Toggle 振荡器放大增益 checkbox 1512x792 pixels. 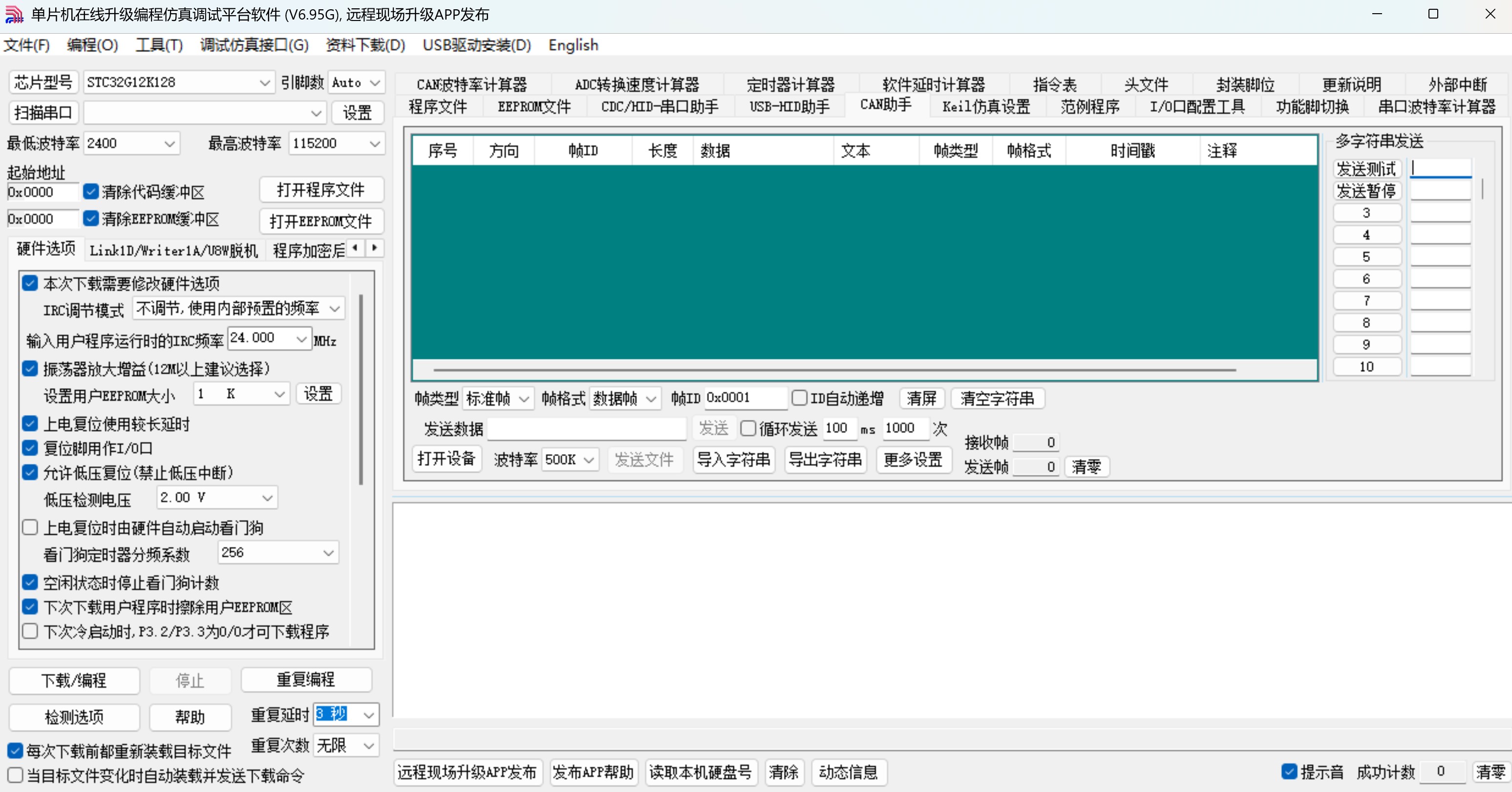coord(30,369)
